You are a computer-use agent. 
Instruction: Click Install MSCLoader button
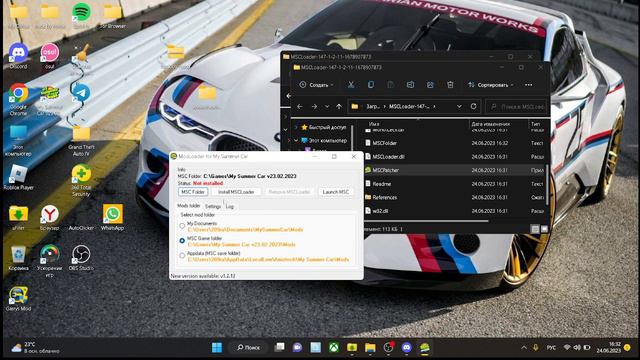[x=236, y=191]
